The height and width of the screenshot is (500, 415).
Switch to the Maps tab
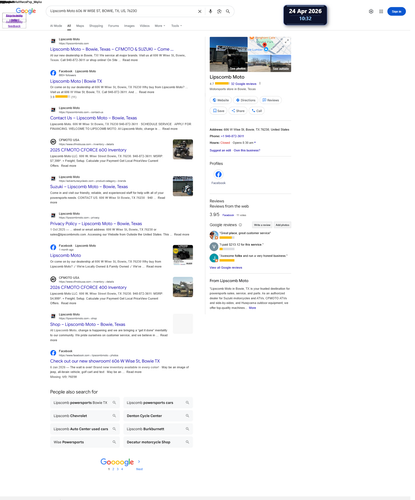pos(80,26)
